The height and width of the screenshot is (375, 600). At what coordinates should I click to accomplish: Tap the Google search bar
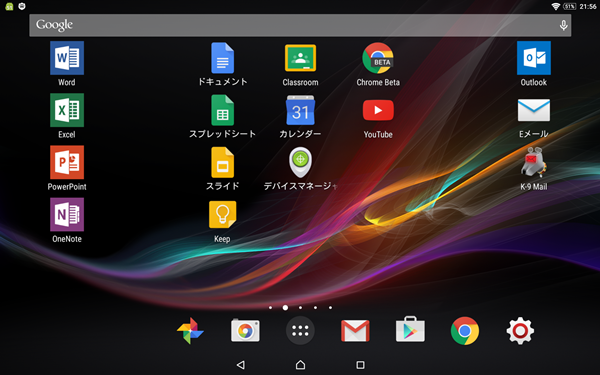point(300,25)
